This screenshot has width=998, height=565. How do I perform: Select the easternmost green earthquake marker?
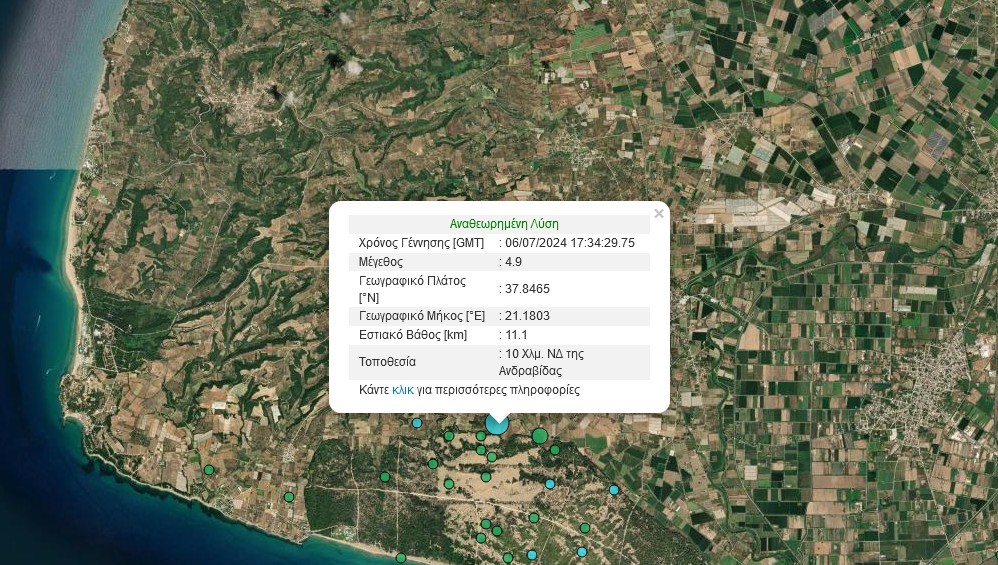pyautogui.click(x=585, y=528)
